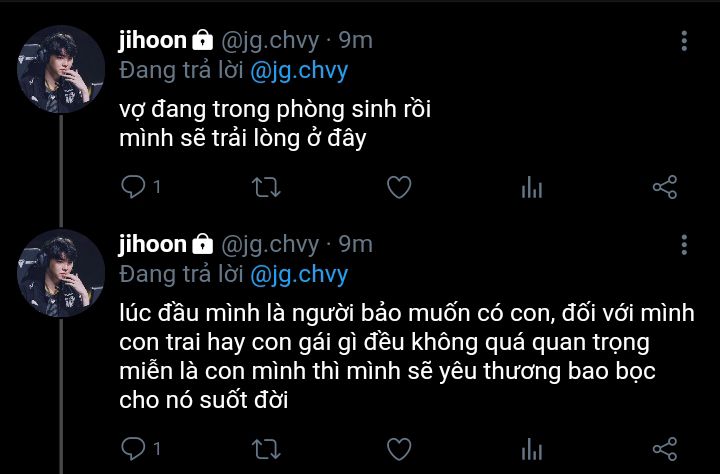Open @jg.chvy mention link in first tweet
720x474 pixels.
(x=299, y=72)
